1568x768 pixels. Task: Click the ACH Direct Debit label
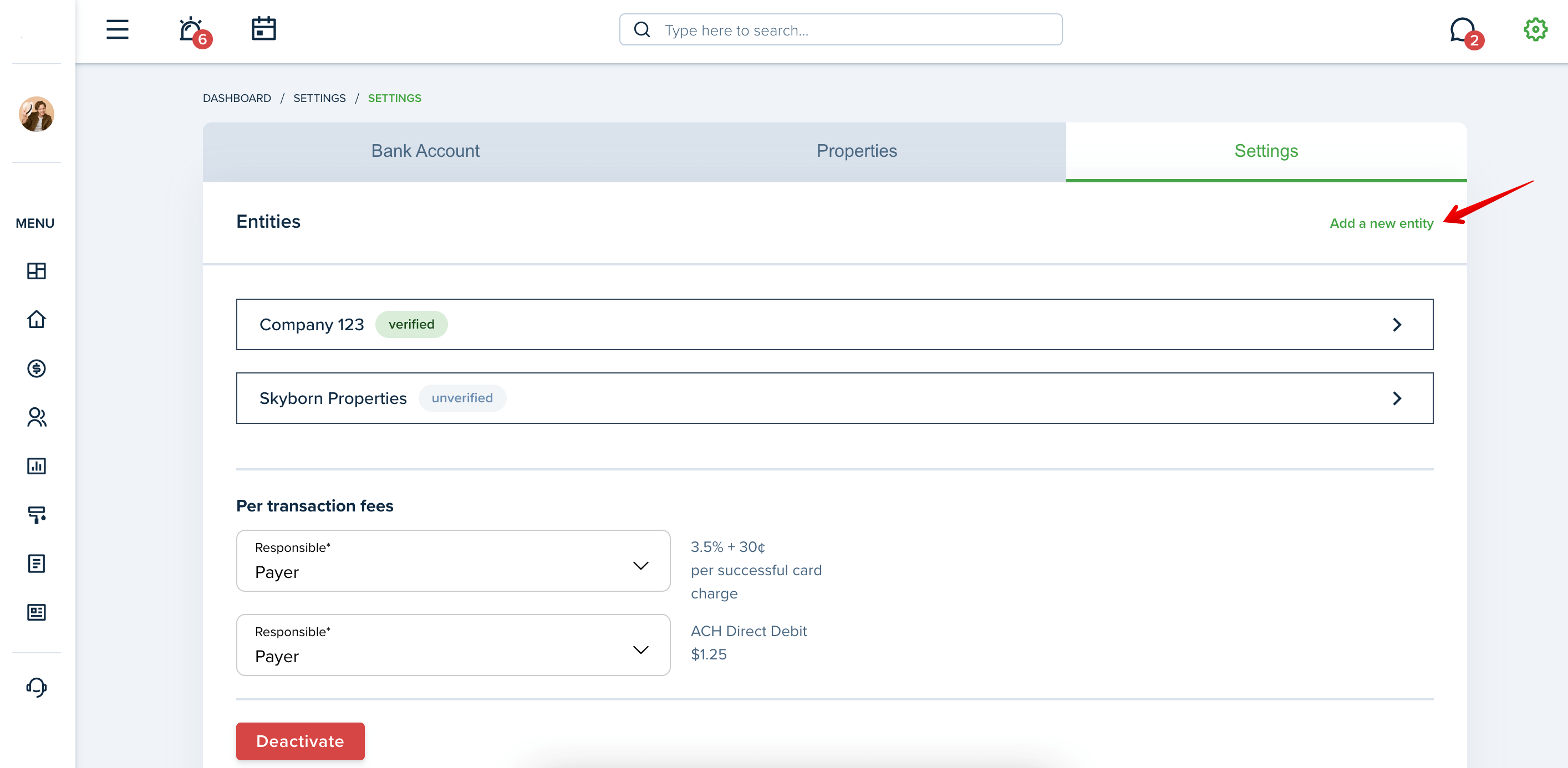749,631
